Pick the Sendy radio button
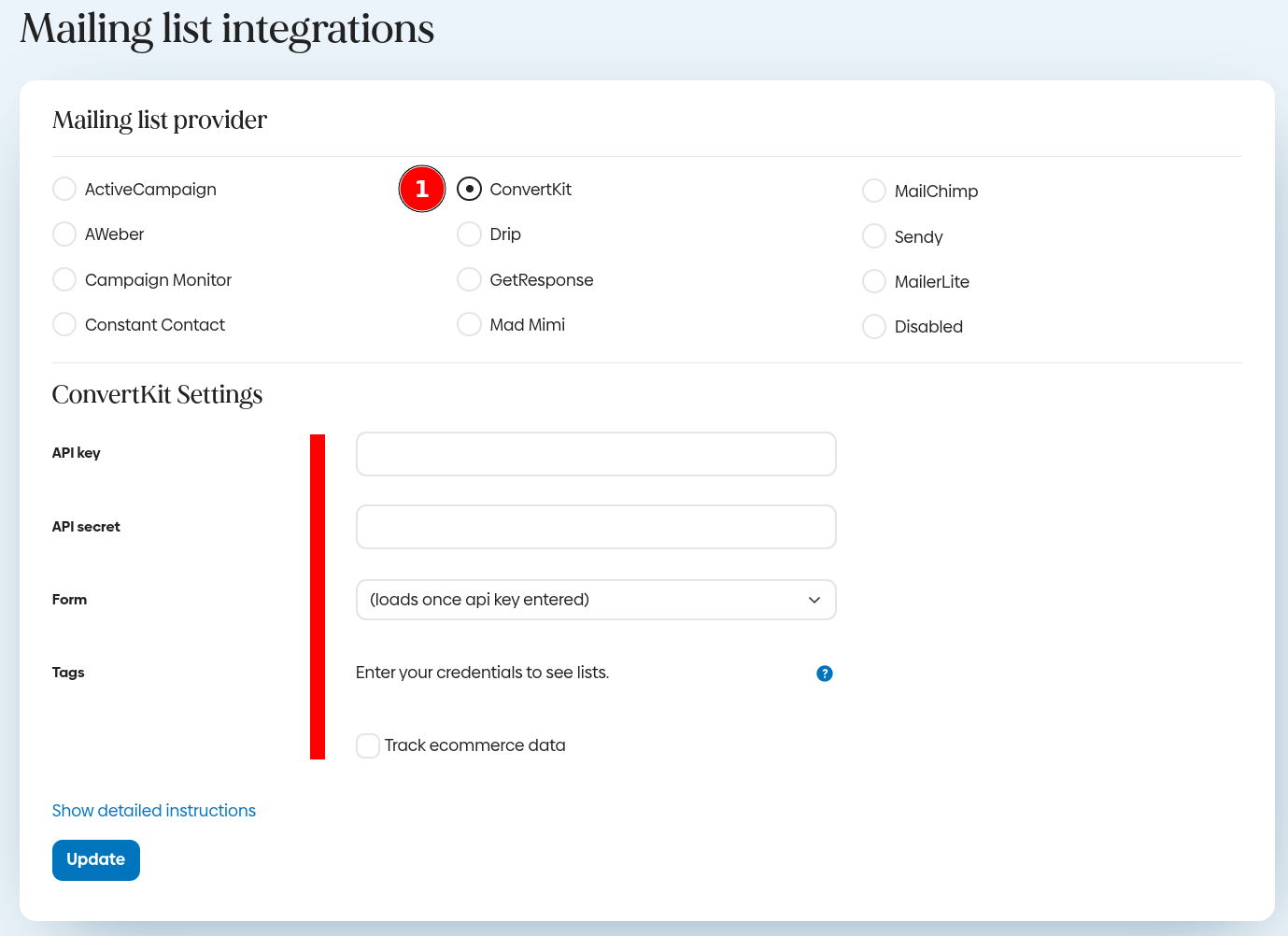 pos(874,236)
